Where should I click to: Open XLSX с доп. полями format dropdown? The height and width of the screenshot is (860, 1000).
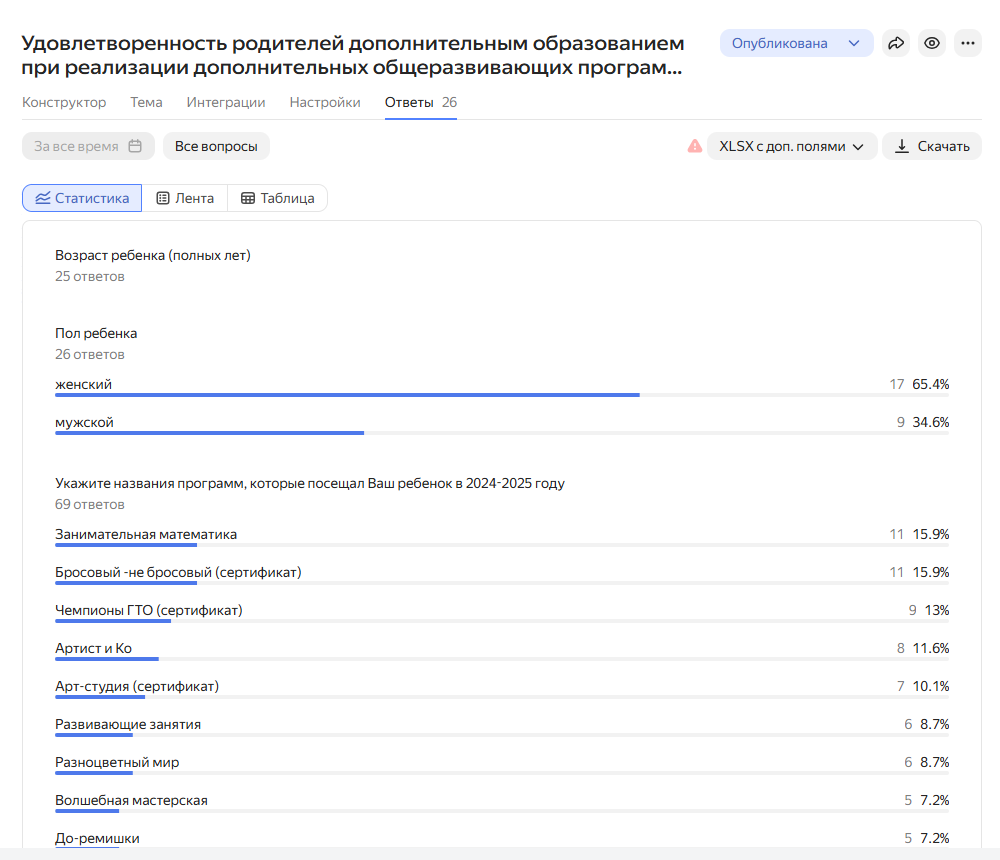pos(791,146)
